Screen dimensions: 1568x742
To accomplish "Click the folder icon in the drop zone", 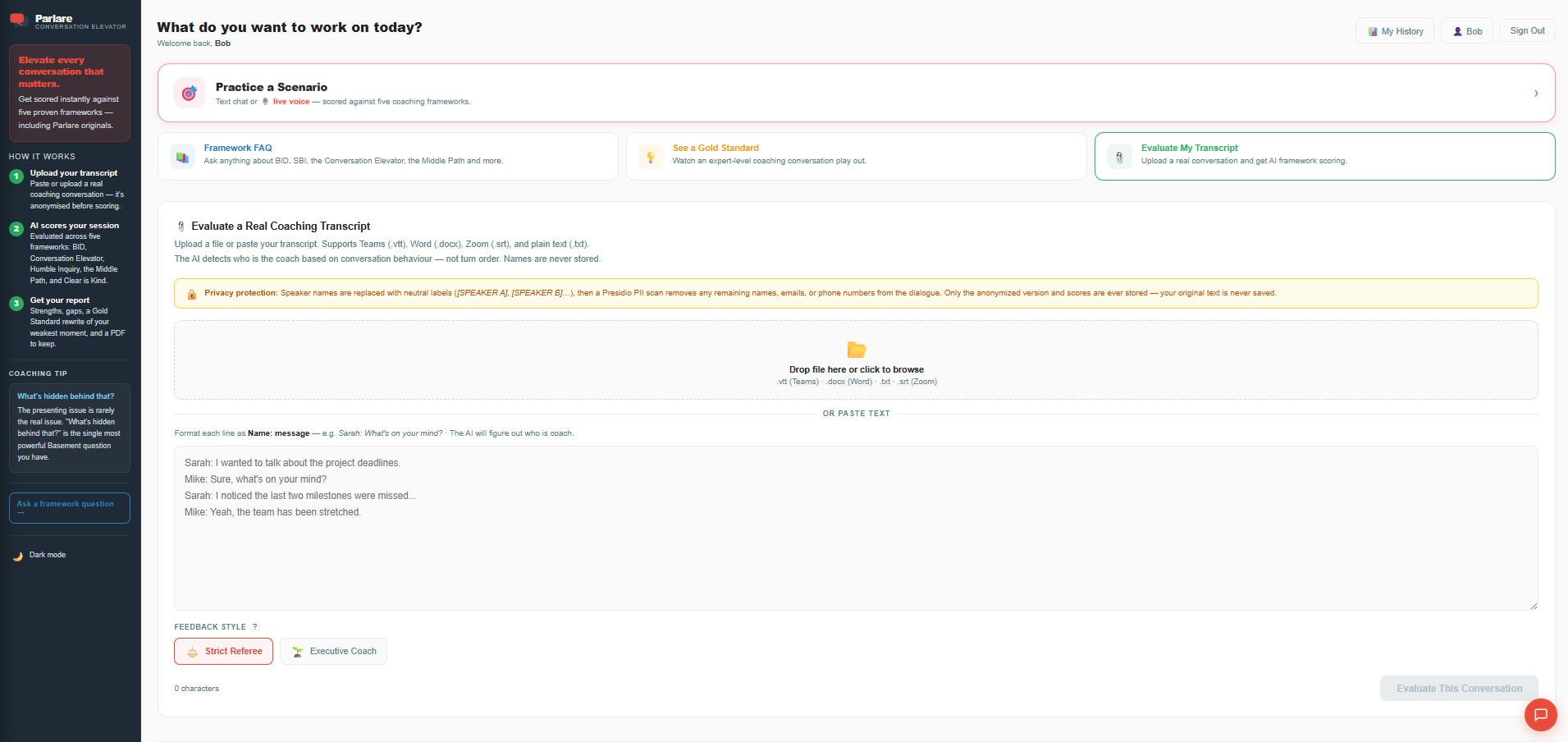I will coord(857,350).
